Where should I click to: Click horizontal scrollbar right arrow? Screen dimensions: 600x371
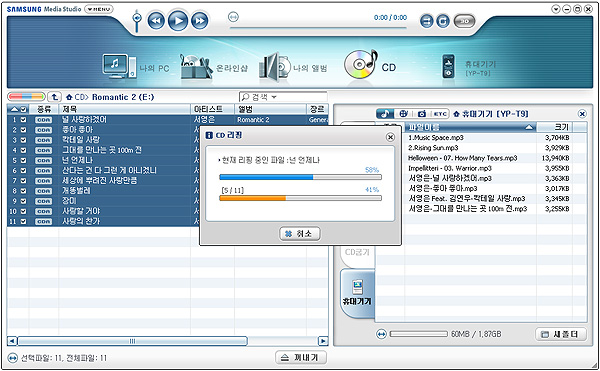coord(323,341)
